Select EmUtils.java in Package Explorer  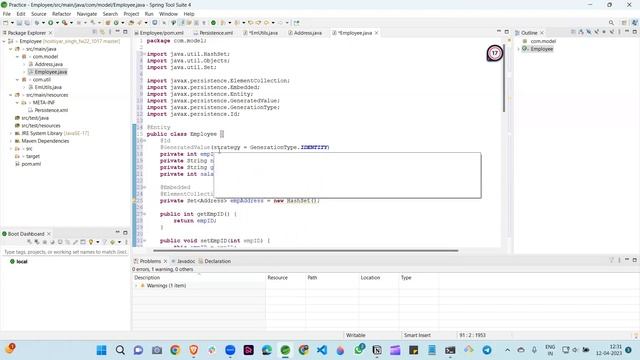48,87
